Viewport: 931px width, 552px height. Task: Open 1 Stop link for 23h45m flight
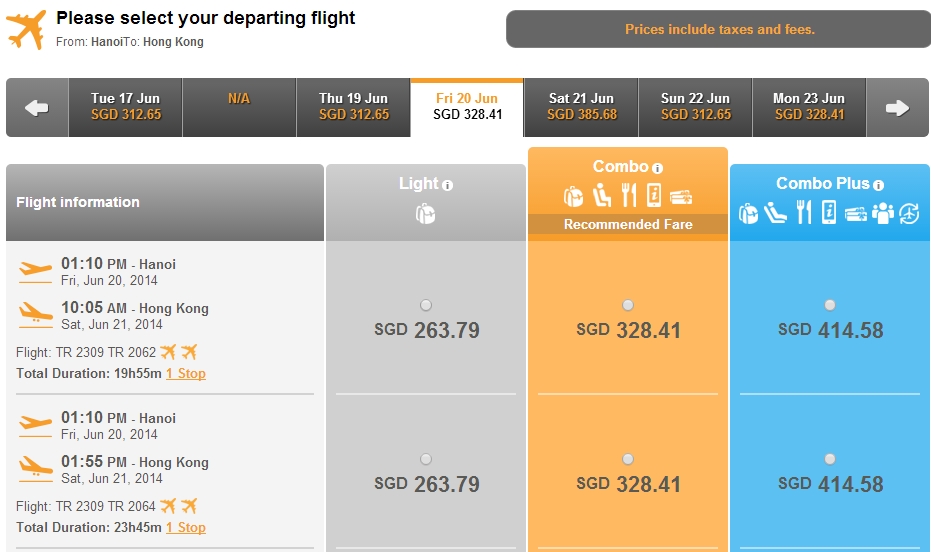tap(186, 527)
